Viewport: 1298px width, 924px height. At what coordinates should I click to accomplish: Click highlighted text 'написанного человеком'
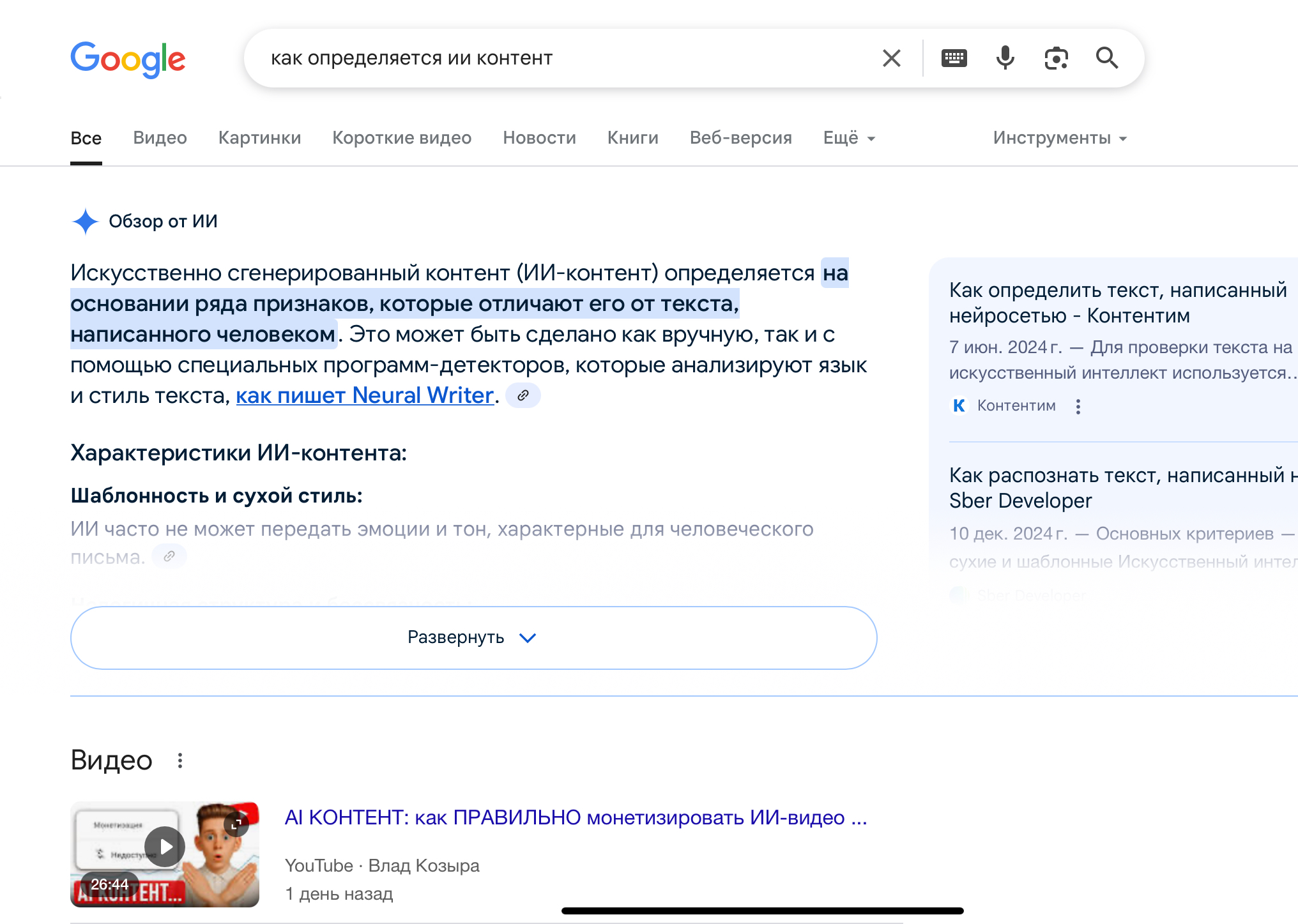click(x=203, y=334)
